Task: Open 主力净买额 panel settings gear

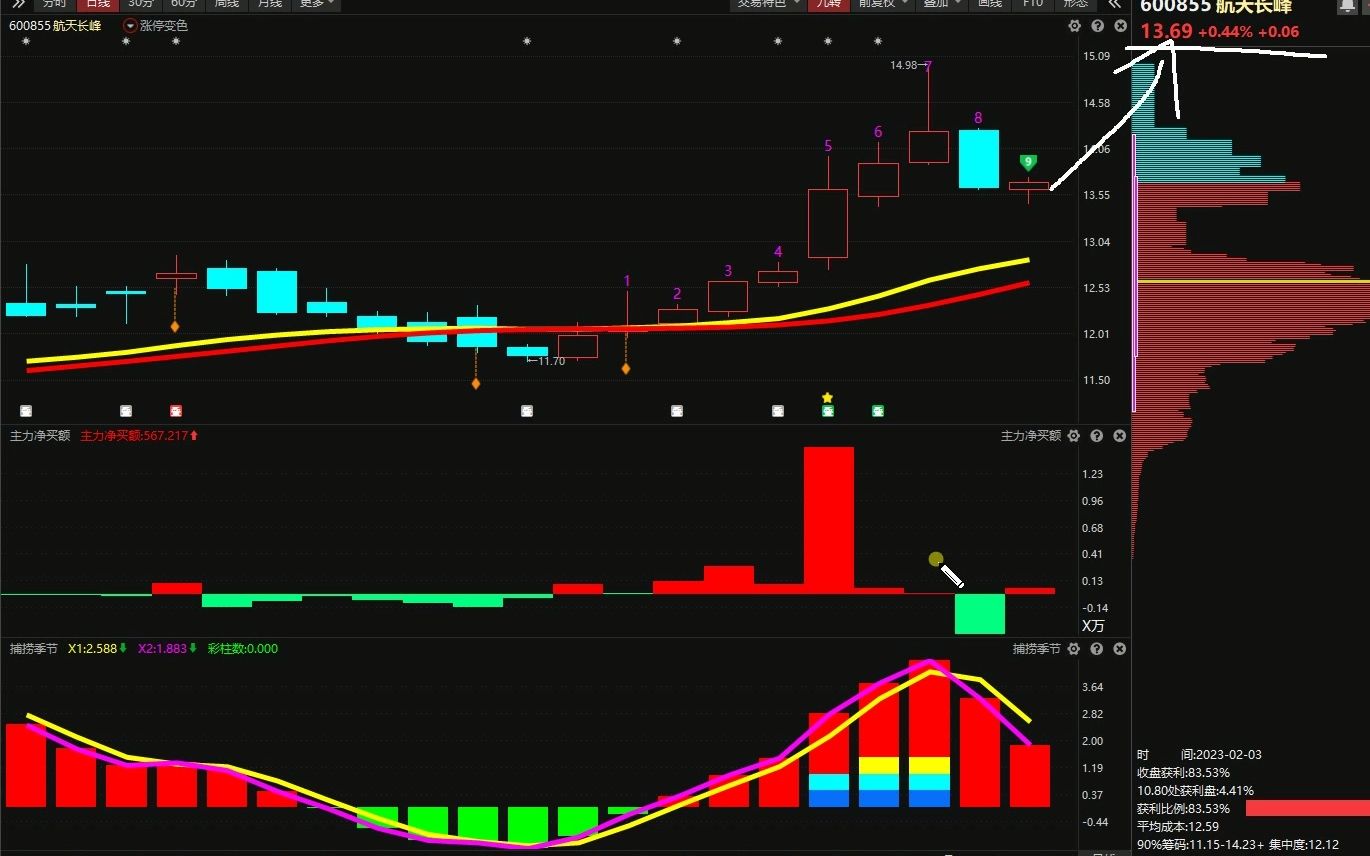Action: tap(1074, 436)
